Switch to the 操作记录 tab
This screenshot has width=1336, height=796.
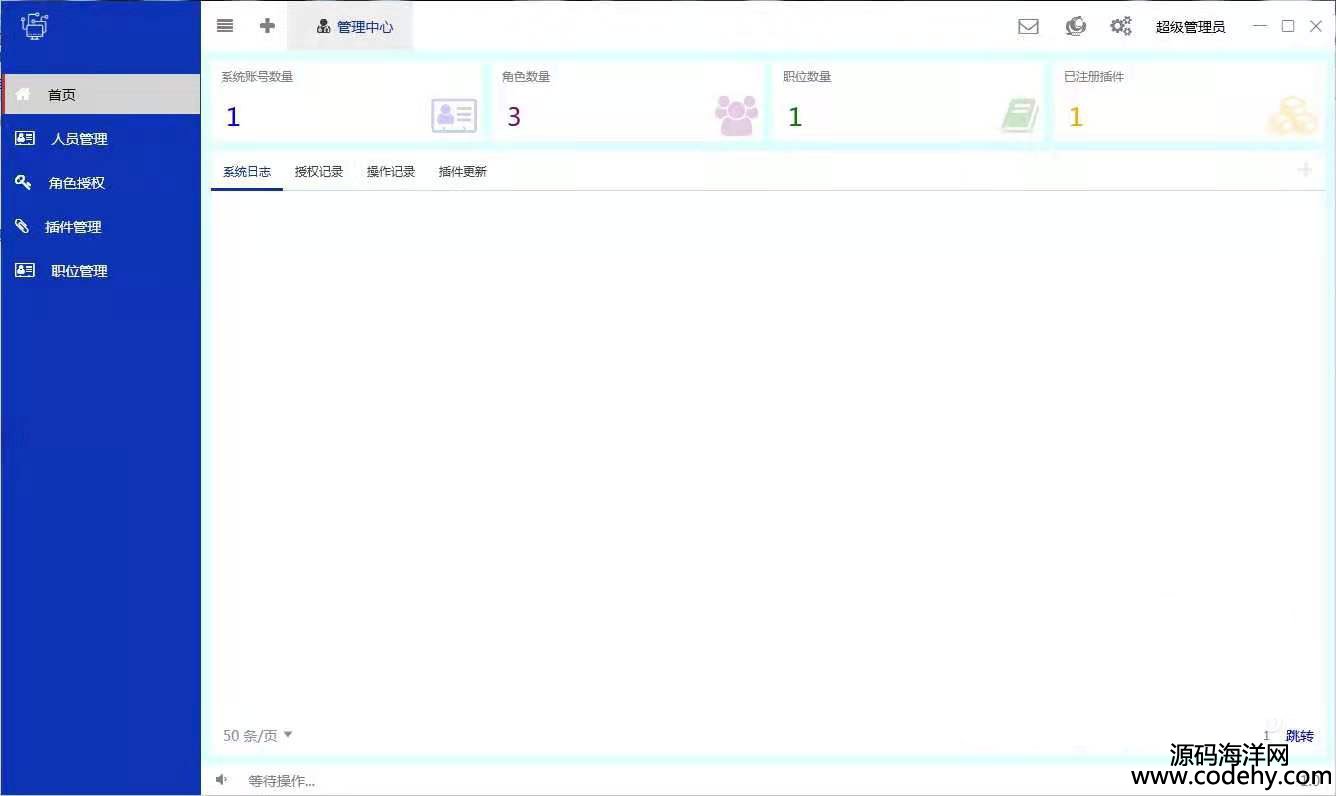pos(391,172)
